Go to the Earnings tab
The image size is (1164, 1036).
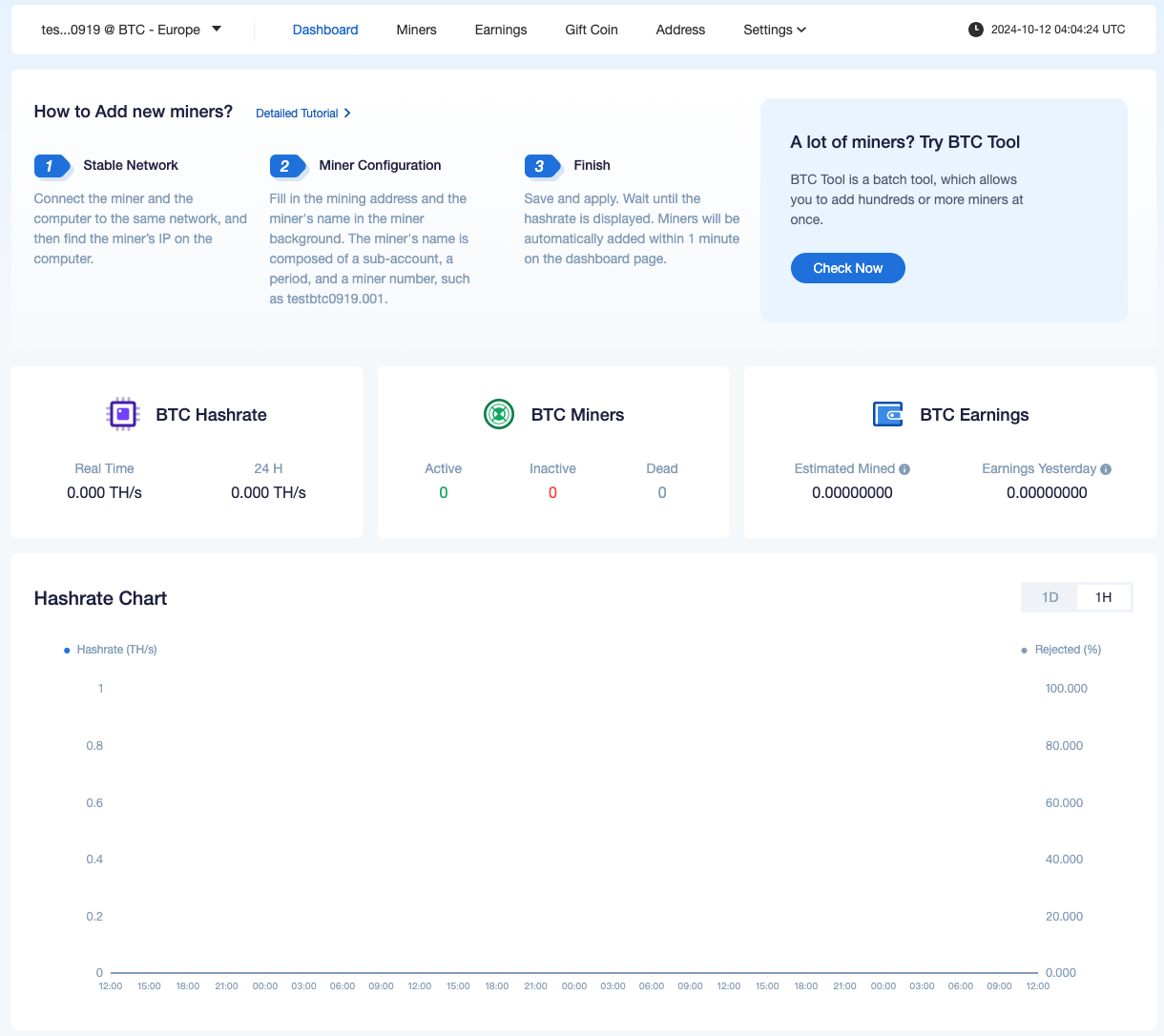coord(501,30)
